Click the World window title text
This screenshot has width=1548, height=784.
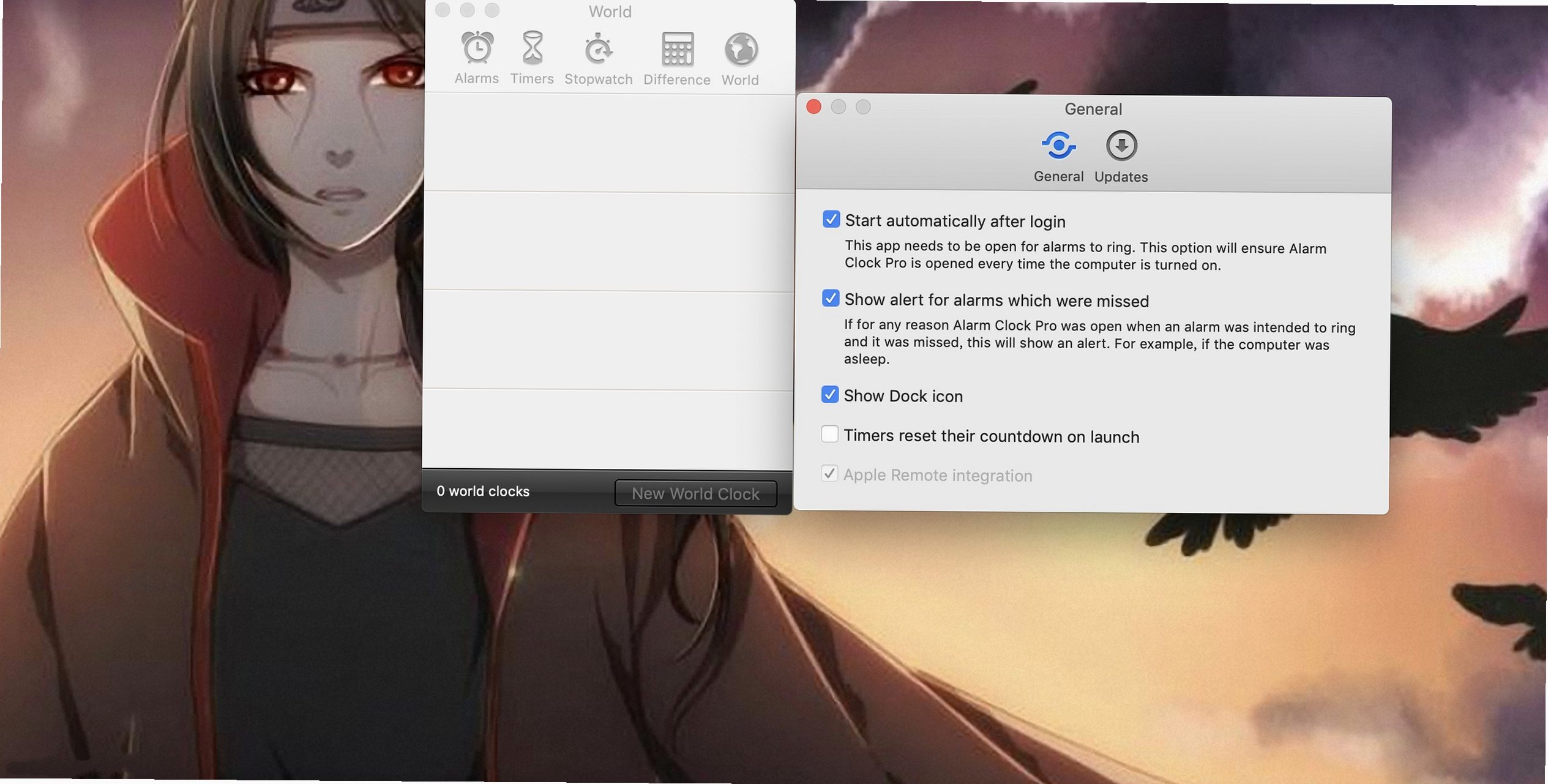point(610,12)
